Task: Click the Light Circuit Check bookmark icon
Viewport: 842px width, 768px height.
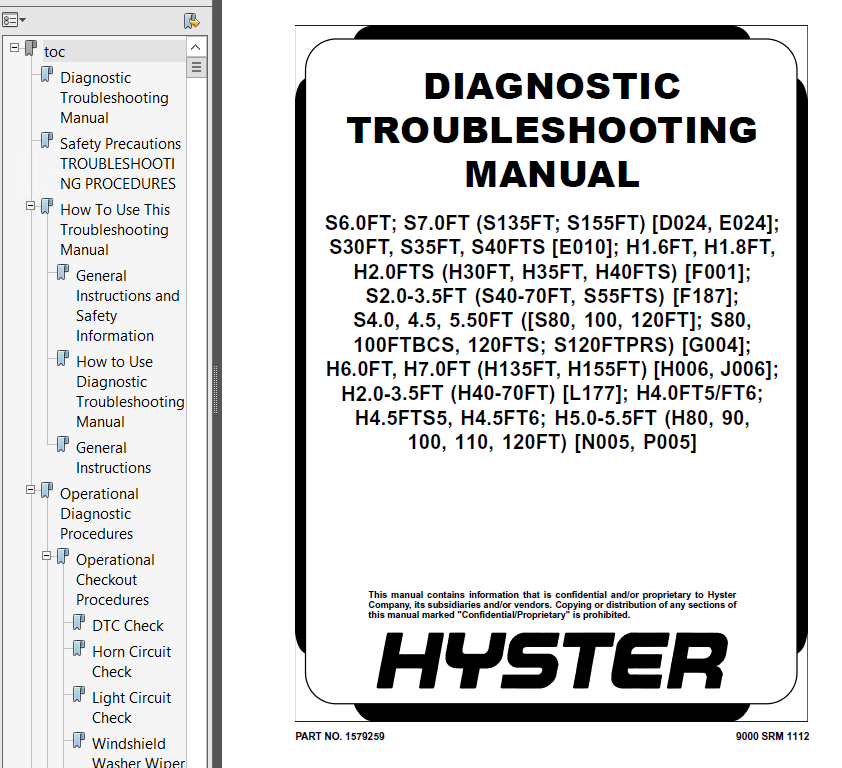Action: (79, 694)
